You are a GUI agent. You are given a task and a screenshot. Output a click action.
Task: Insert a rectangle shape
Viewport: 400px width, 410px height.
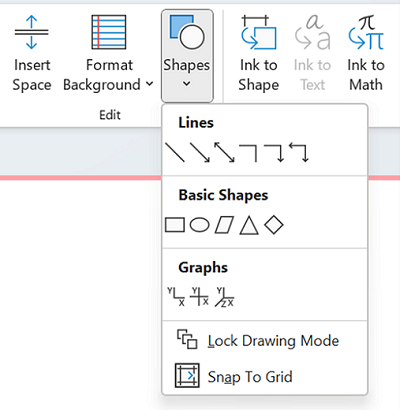pyautogui.click(x=175, y=225)
